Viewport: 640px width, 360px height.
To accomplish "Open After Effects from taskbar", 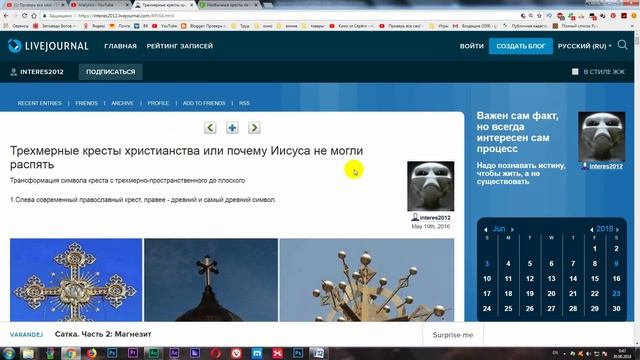I will click(x=174, y=353).
